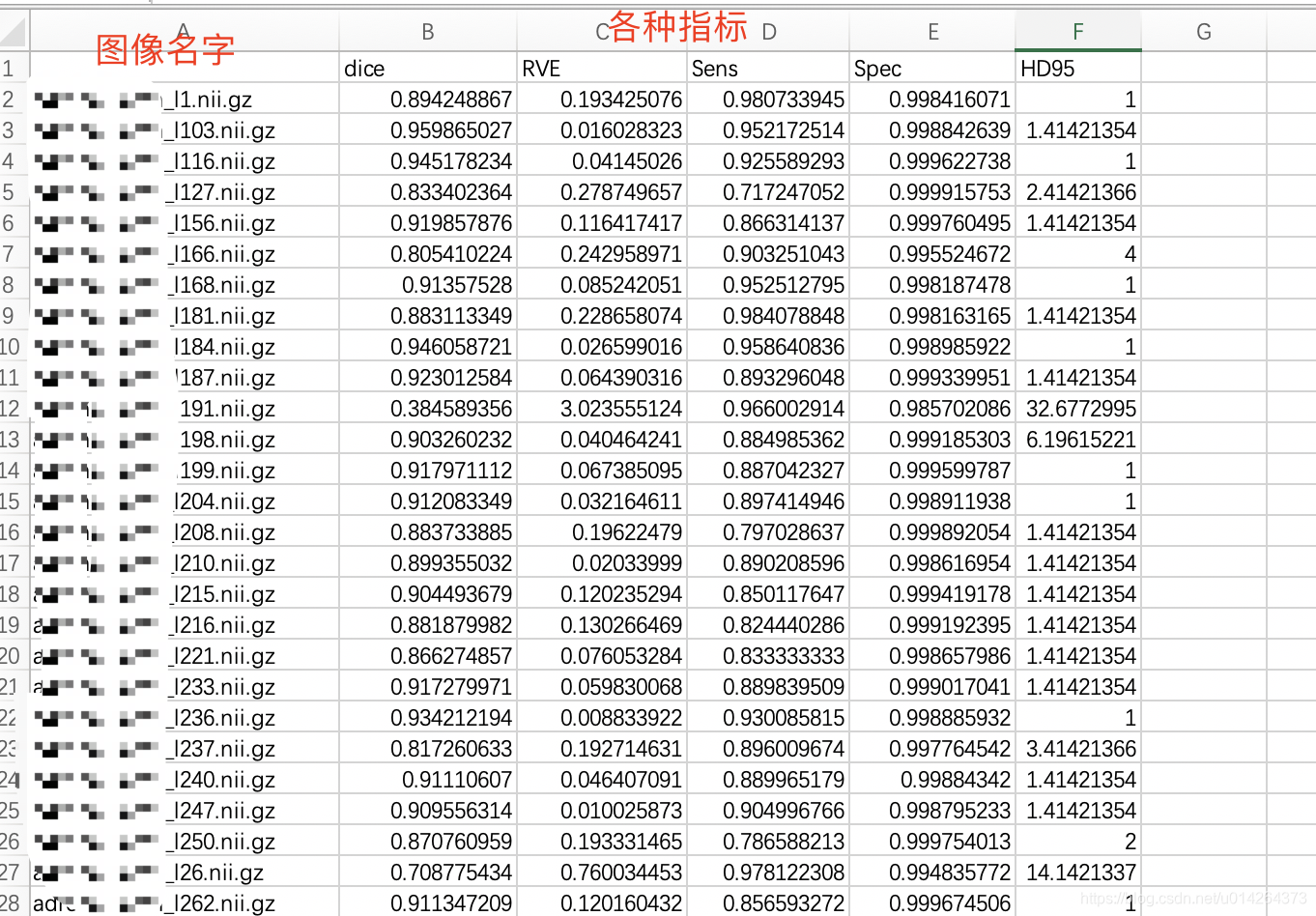
Task: Select HD95 value 3.41421366
Action: pos(1078,749)
